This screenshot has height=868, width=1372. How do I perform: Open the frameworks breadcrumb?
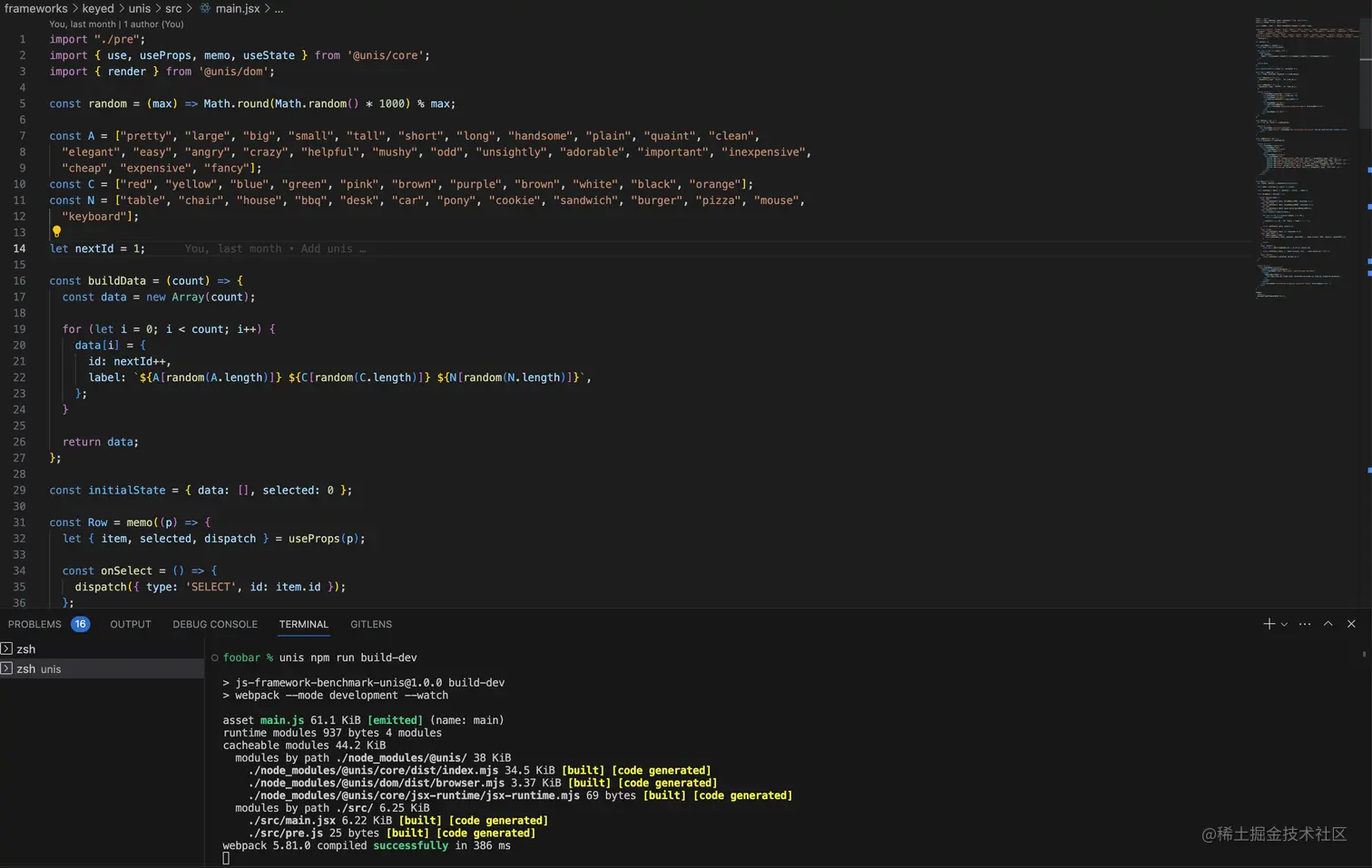click(x=36, y=8)
